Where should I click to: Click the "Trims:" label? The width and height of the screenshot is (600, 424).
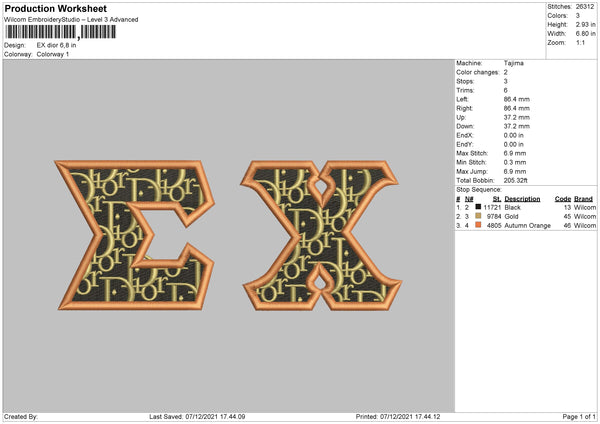[465, 91]
